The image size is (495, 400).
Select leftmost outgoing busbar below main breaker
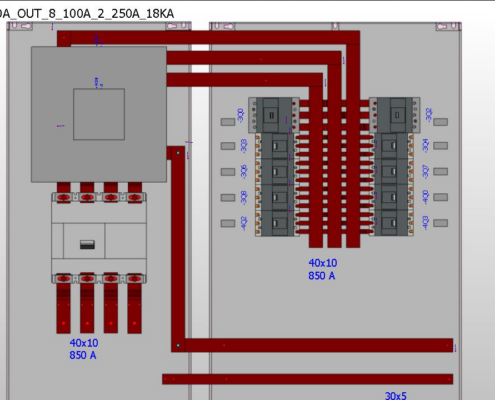pos(63,308)
